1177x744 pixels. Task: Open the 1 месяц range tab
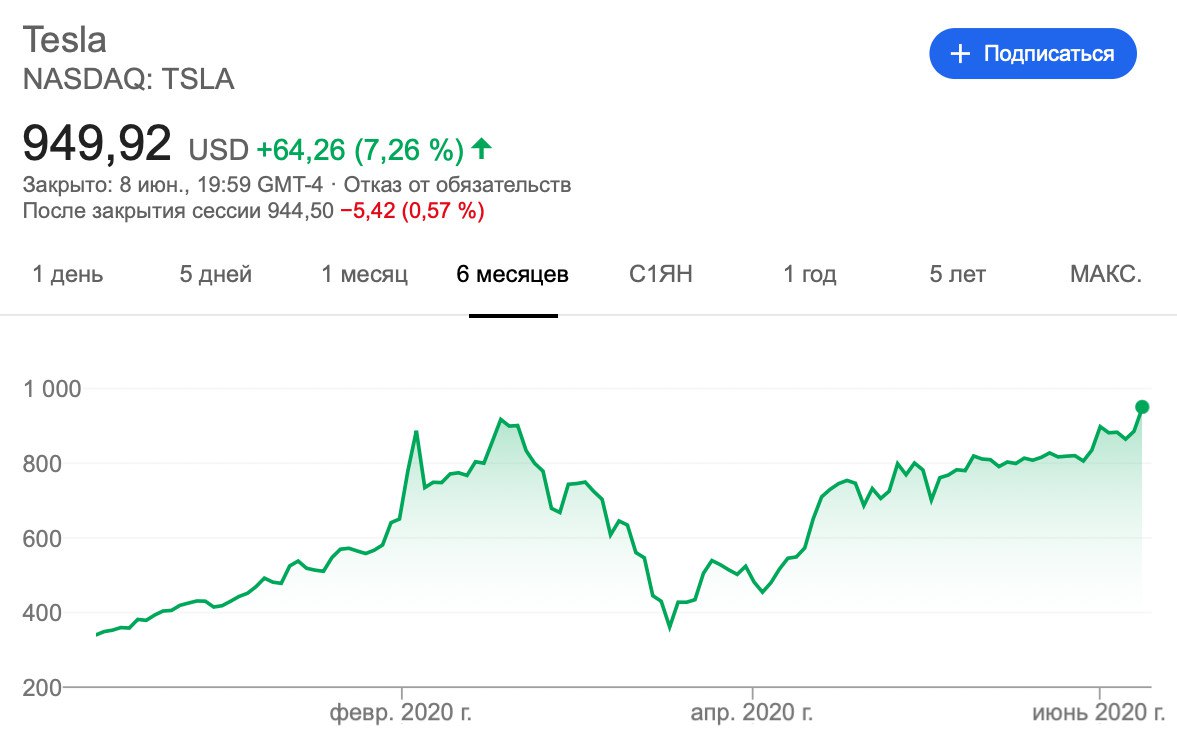[x=364, y=274]
